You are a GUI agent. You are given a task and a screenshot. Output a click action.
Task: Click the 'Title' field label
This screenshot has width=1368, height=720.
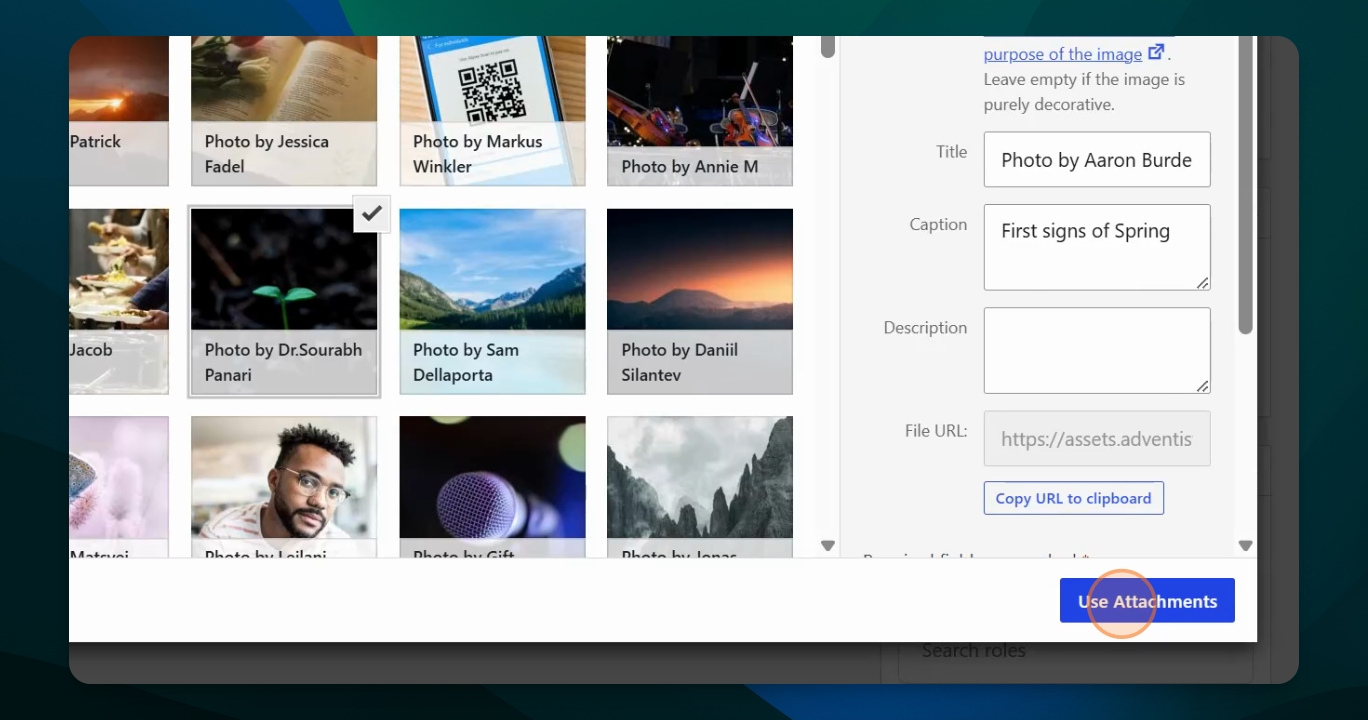(952, 152)
